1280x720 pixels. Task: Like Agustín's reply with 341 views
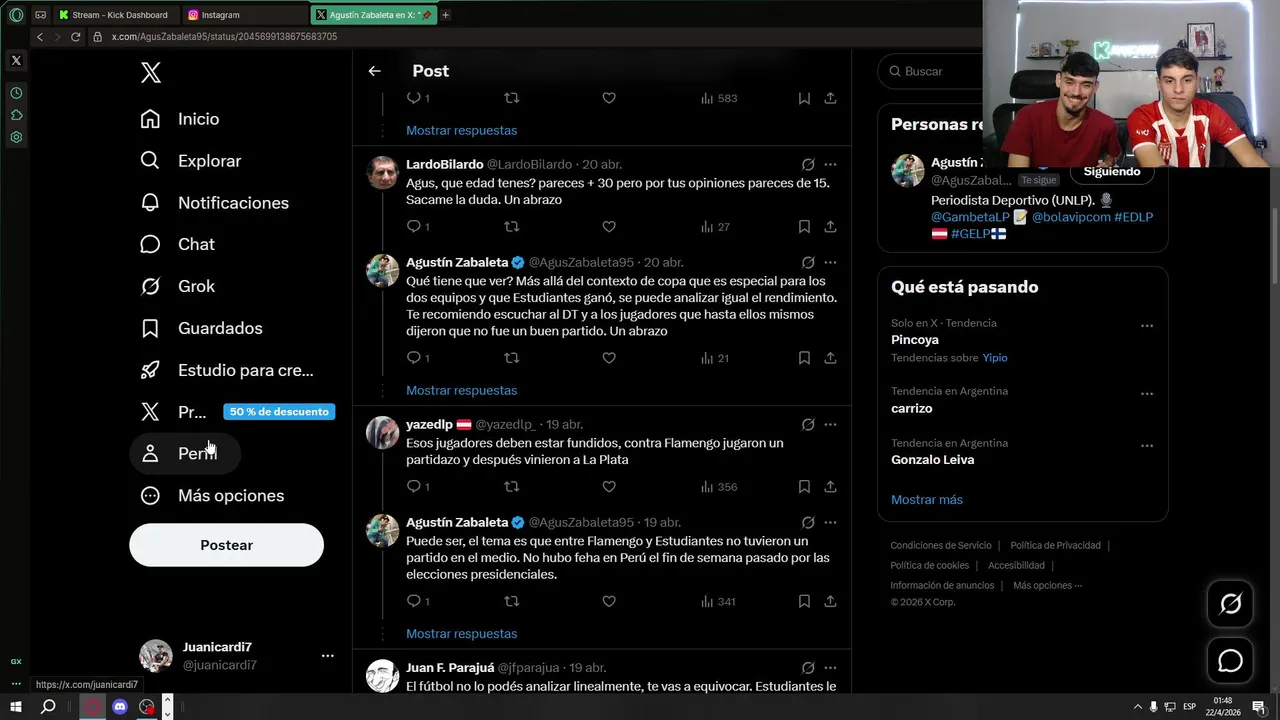pyautogui.click(x=609, y=601)
